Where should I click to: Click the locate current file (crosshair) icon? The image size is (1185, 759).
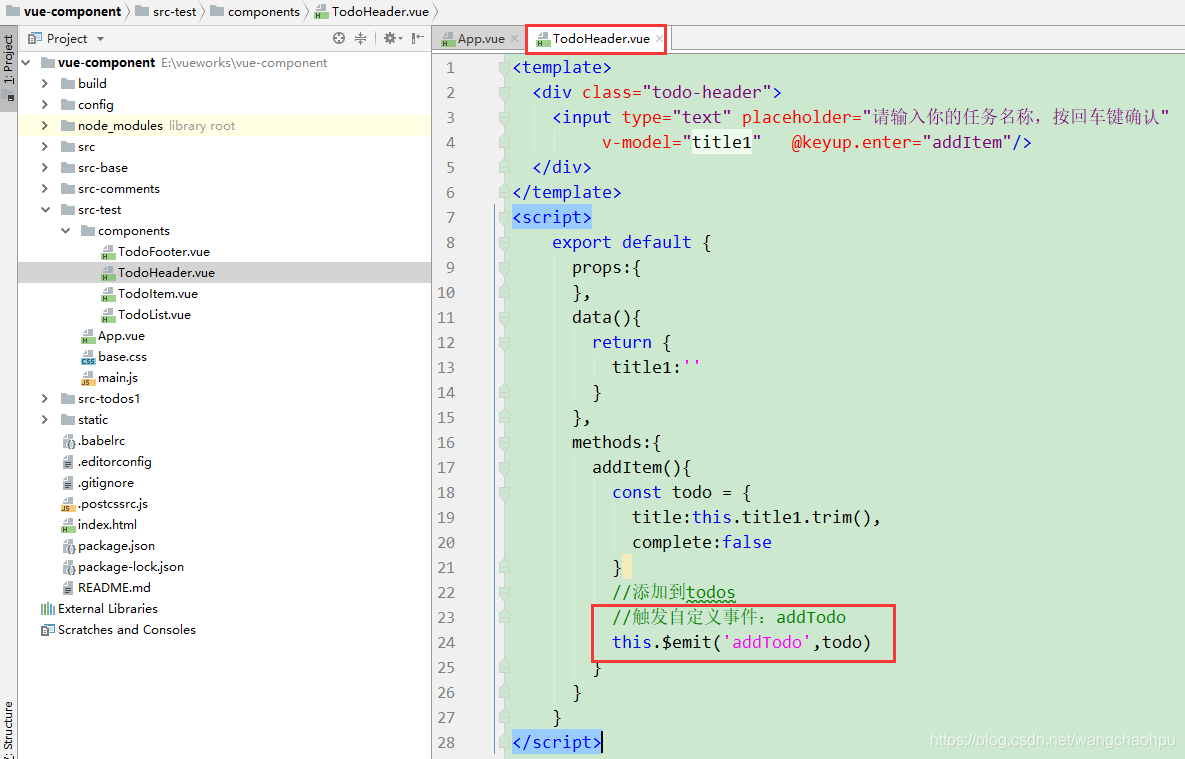[339, 38]
